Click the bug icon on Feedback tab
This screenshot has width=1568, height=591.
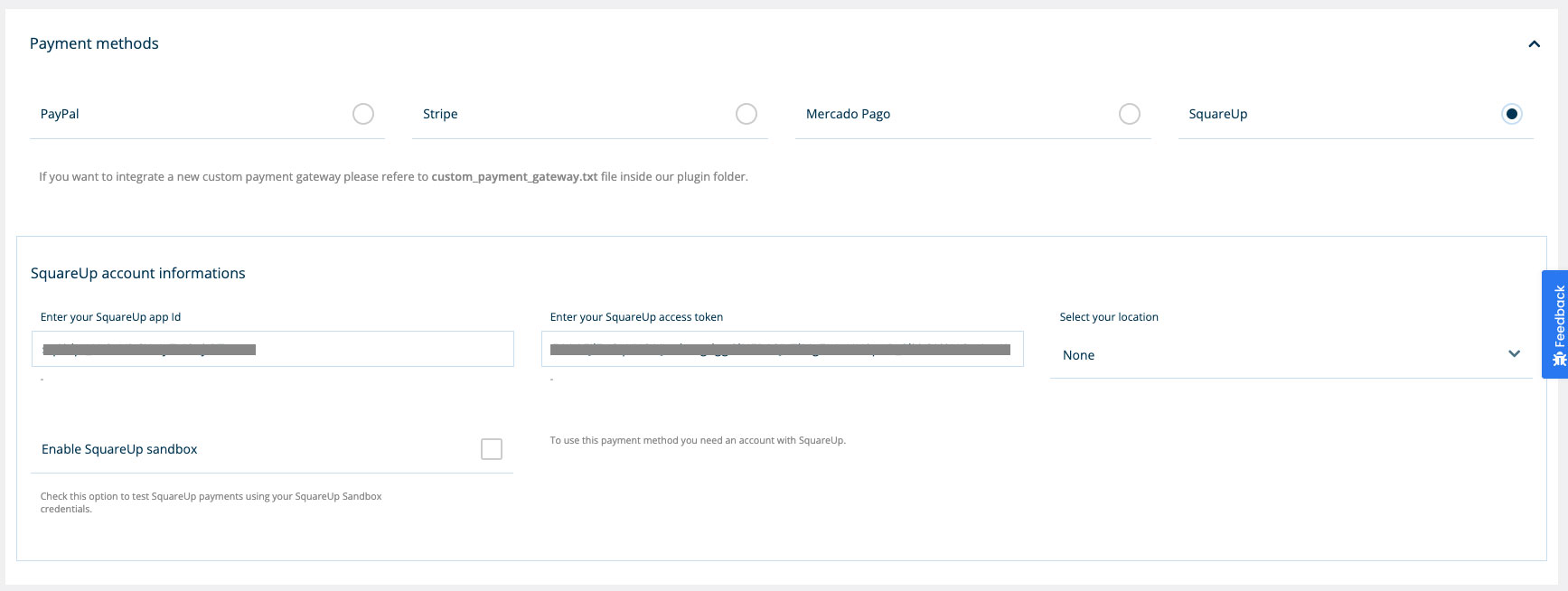point(1559,359)
